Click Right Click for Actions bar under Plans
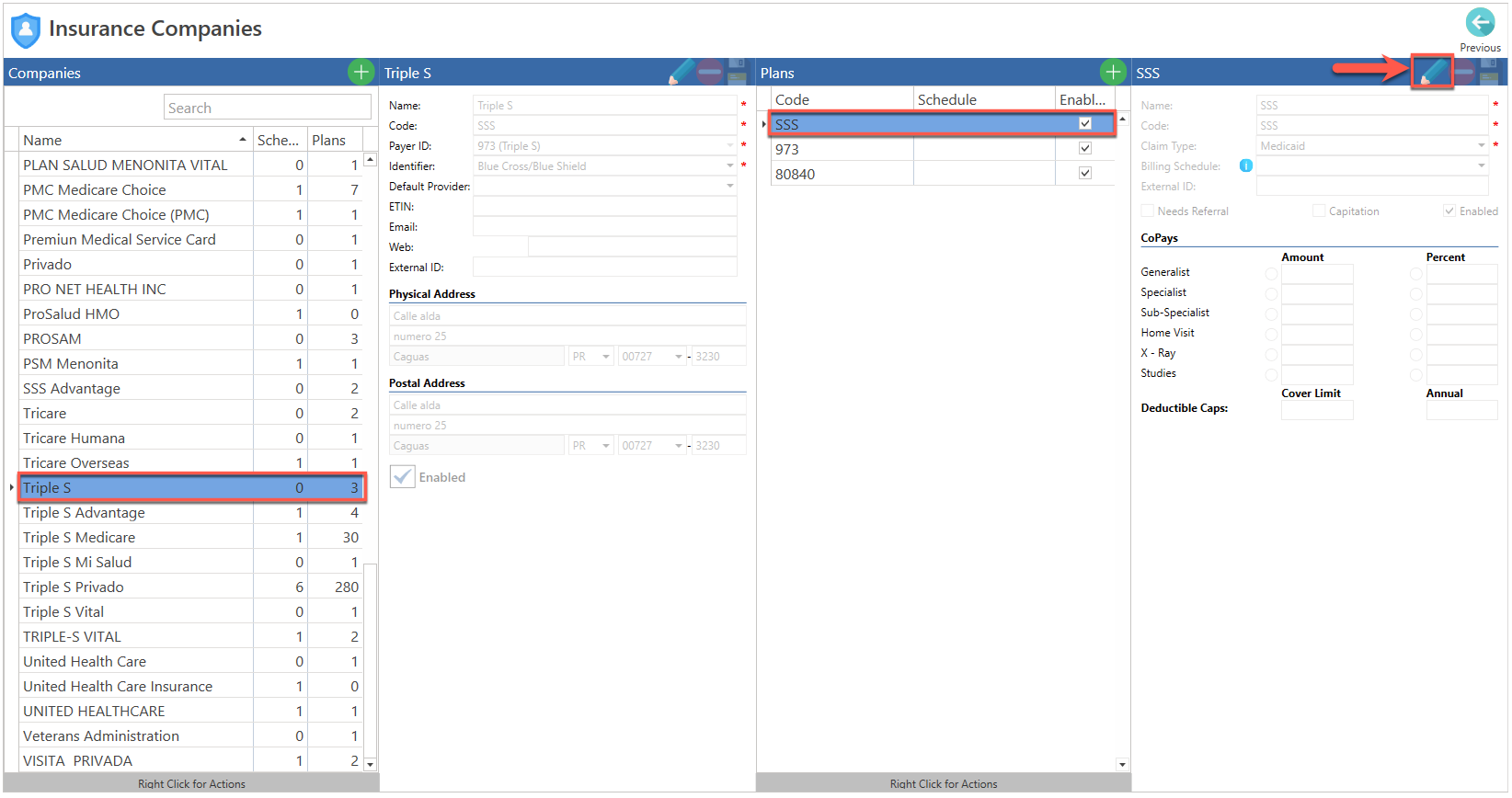 [x=943, y=783]
